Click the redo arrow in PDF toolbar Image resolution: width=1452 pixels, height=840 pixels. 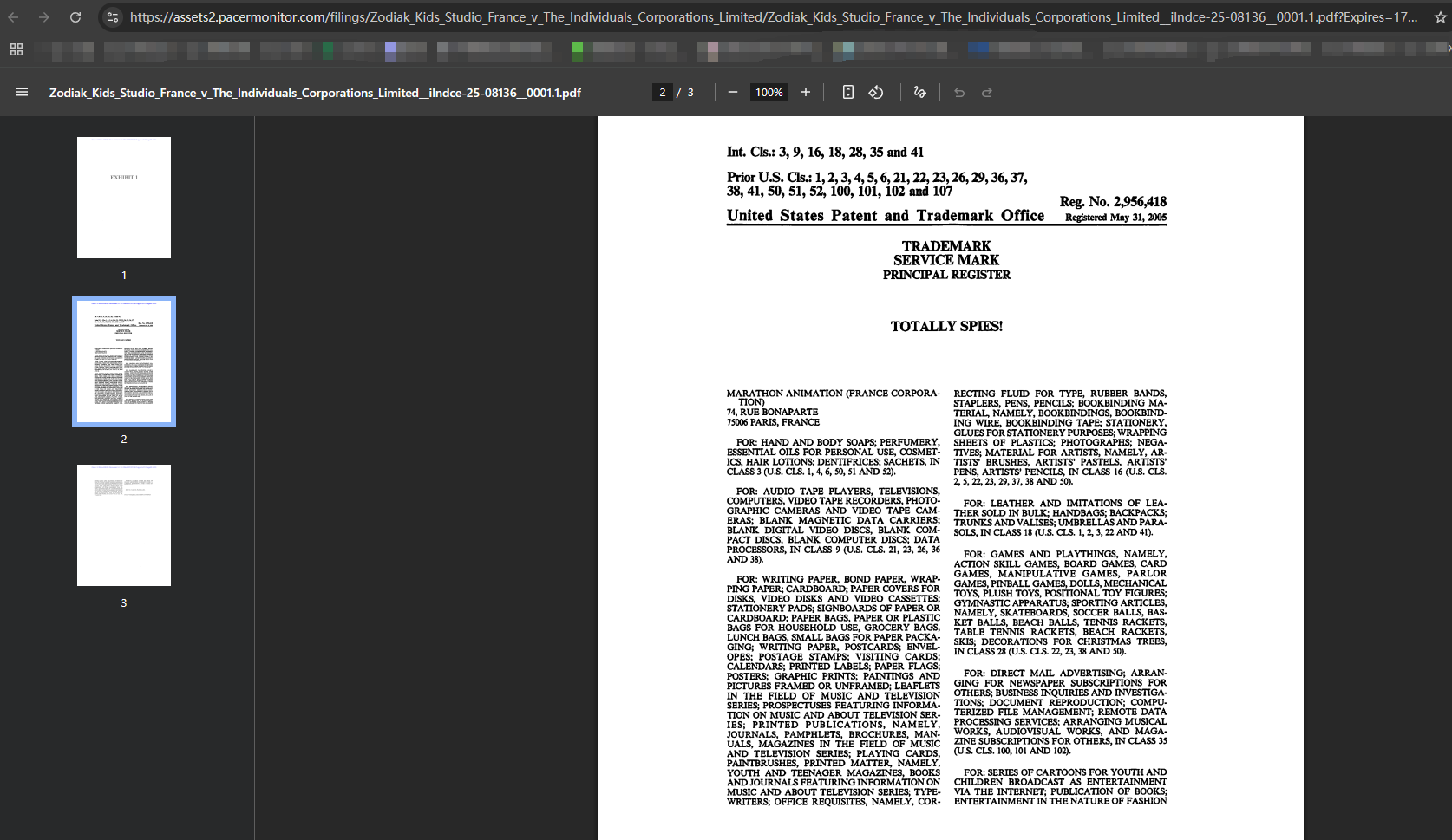[987, 92]
